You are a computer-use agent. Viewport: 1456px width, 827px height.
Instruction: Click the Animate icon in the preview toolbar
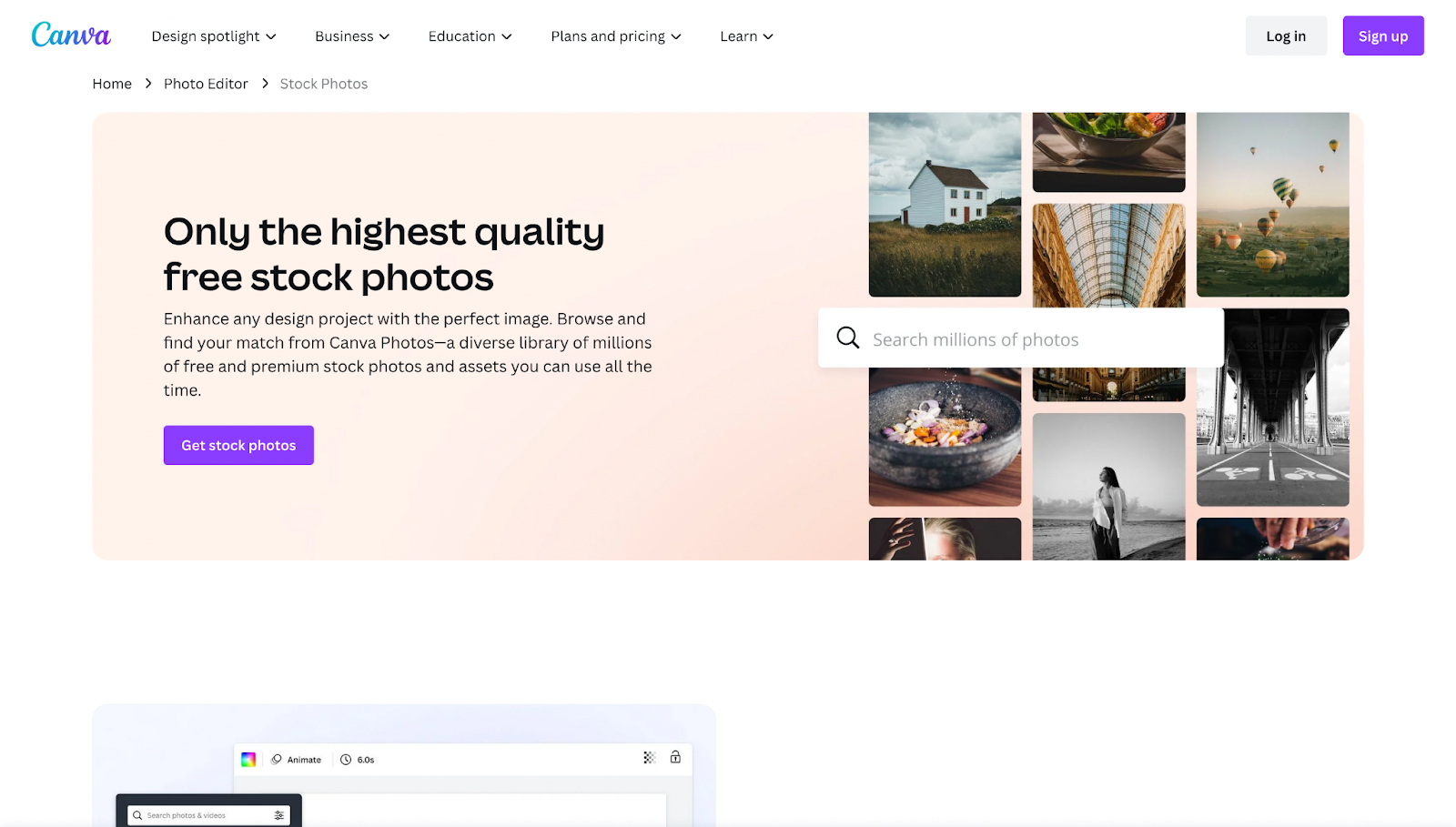[277, 760]
